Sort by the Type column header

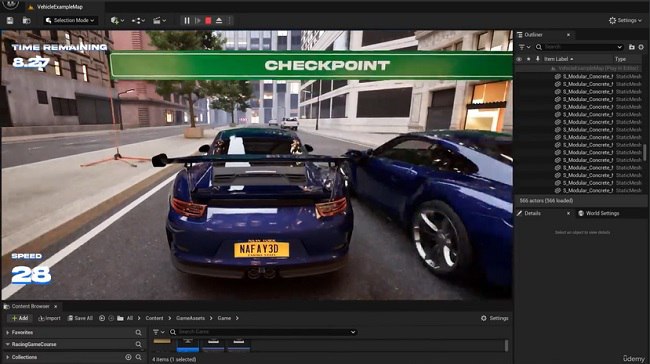pyautogui.click(x=620, y=59)
